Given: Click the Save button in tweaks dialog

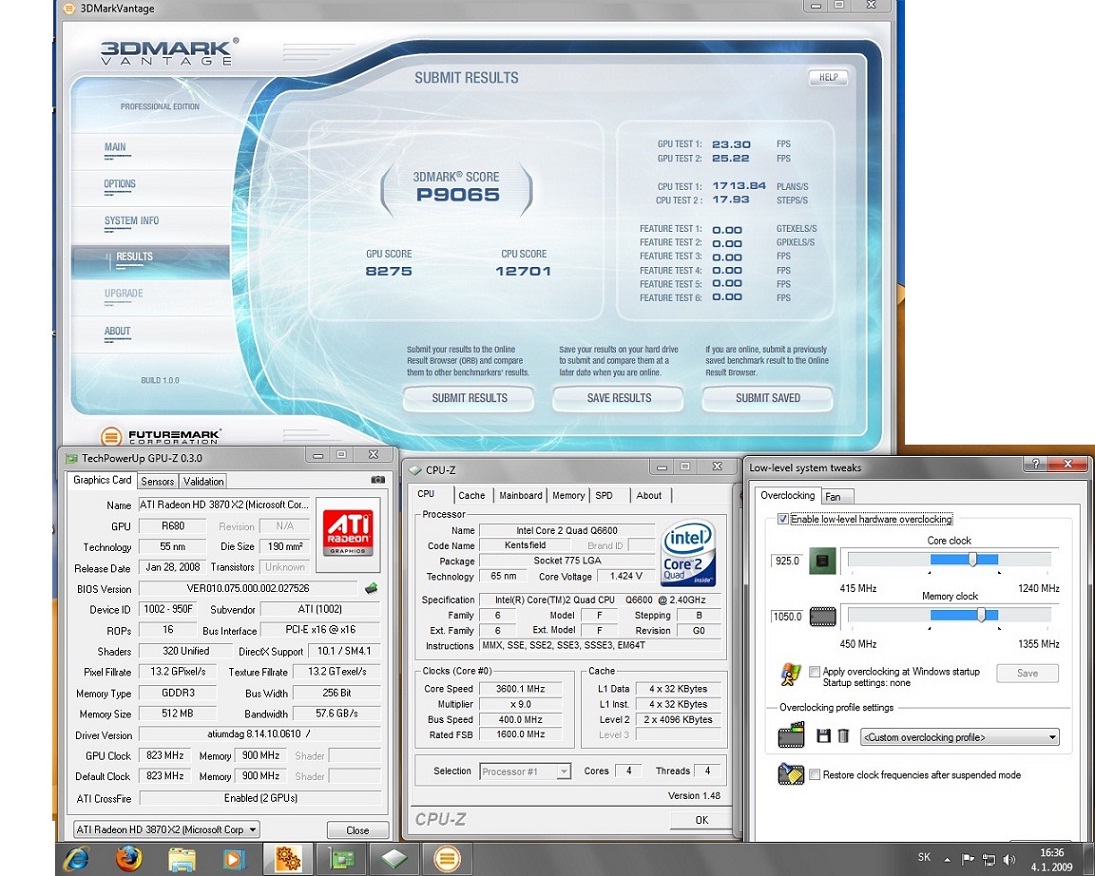Looking at the screenshot, I should pos(1027,673).
